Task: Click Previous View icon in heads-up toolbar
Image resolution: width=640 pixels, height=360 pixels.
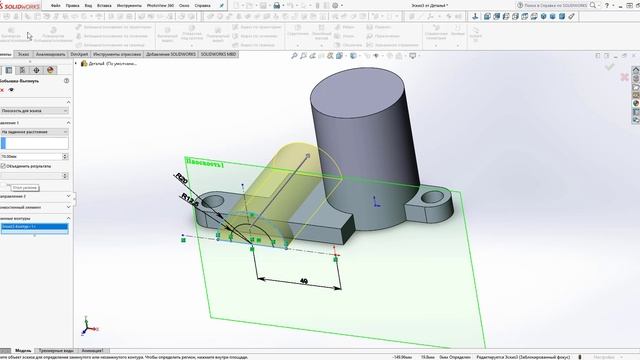Action: [313, 56]
